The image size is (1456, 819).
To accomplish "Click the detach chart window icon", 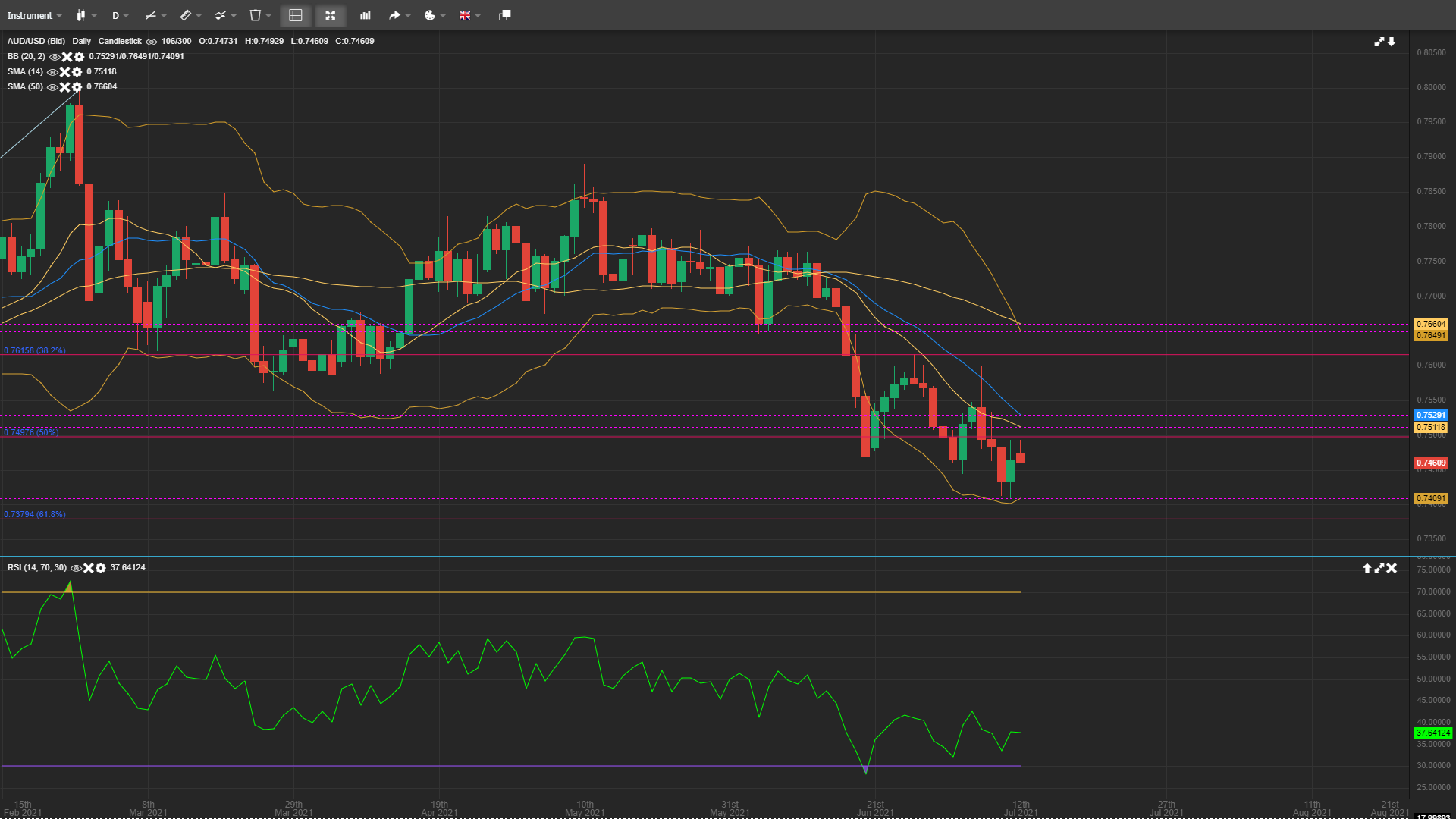I will click(x=505, y=15).
